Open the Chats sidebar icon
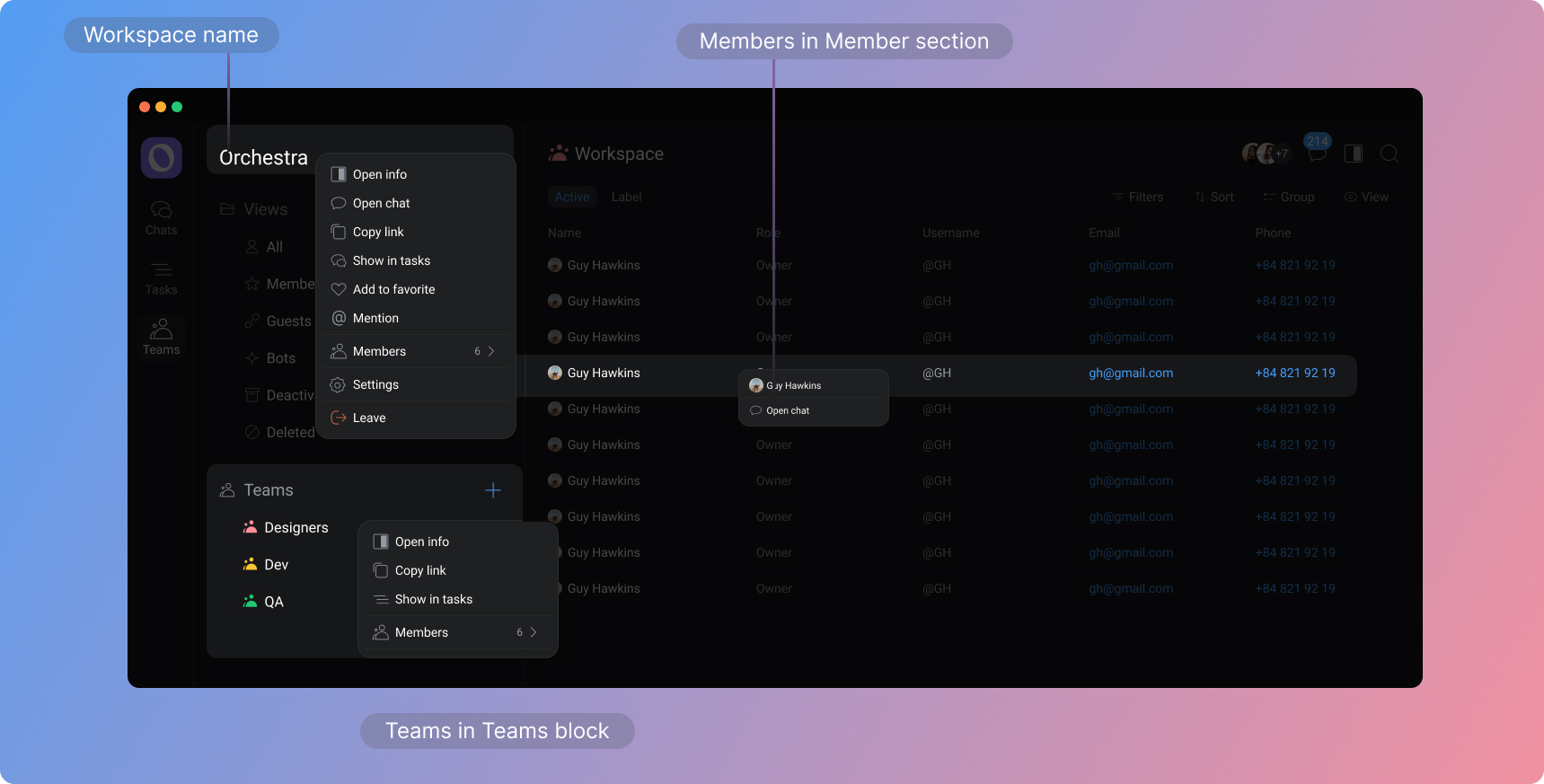Image resolution: width=1544 pixels, height=784 pixels. (162, 217)
